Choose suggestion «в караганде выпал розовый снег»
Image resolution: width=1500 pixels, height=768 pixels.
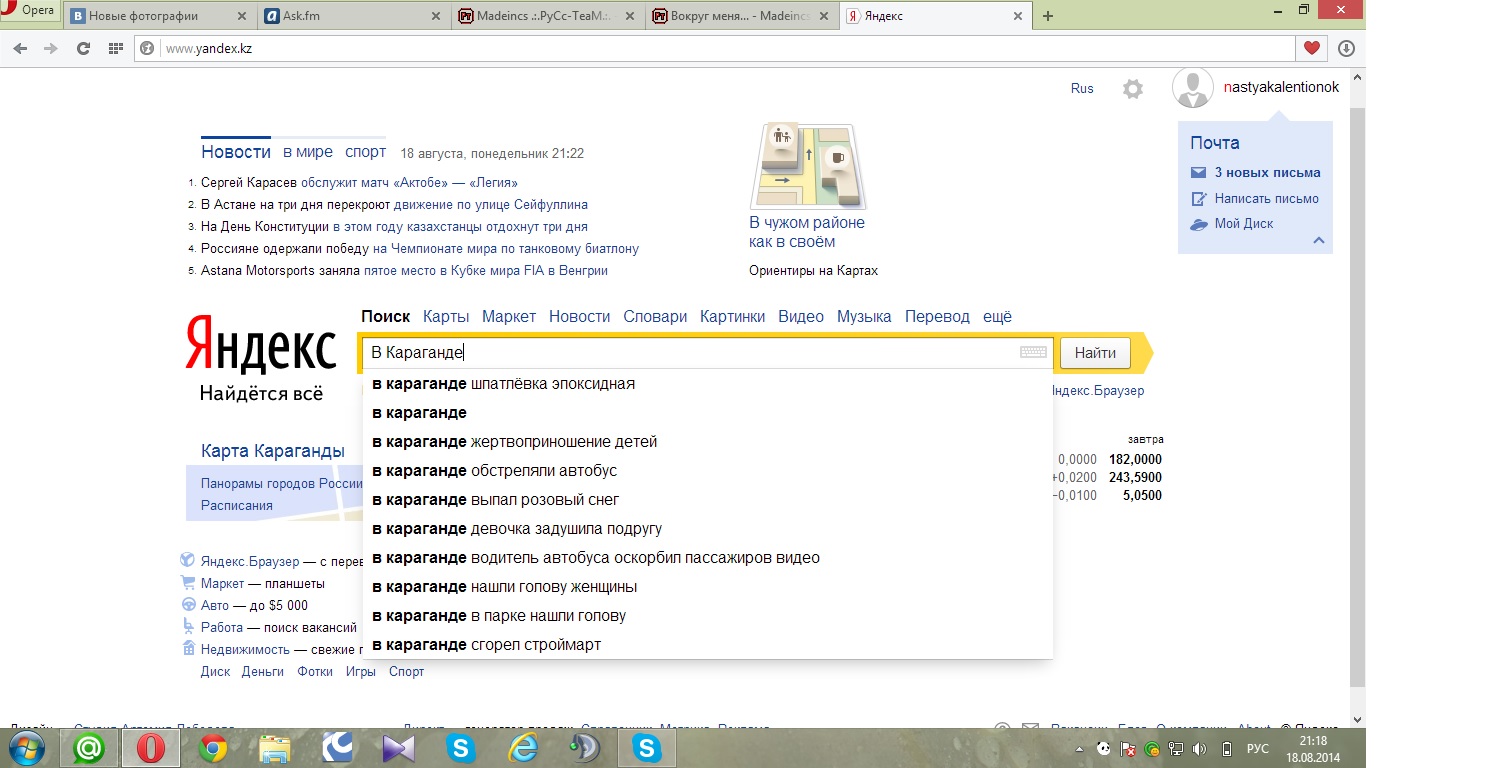pos(707,500)
